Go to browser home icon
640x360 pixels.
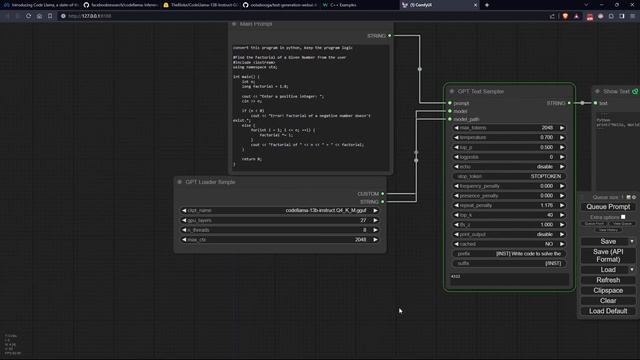[x=39, y=16]
